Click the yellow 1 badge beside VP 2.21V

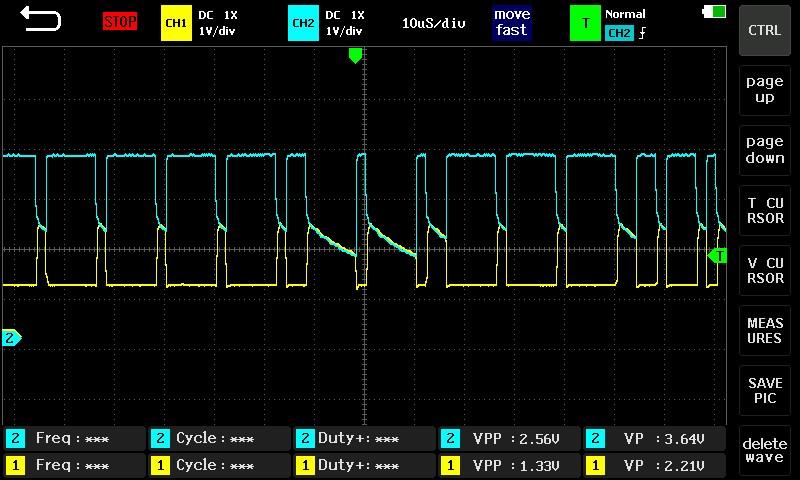[x=595, y=465]
